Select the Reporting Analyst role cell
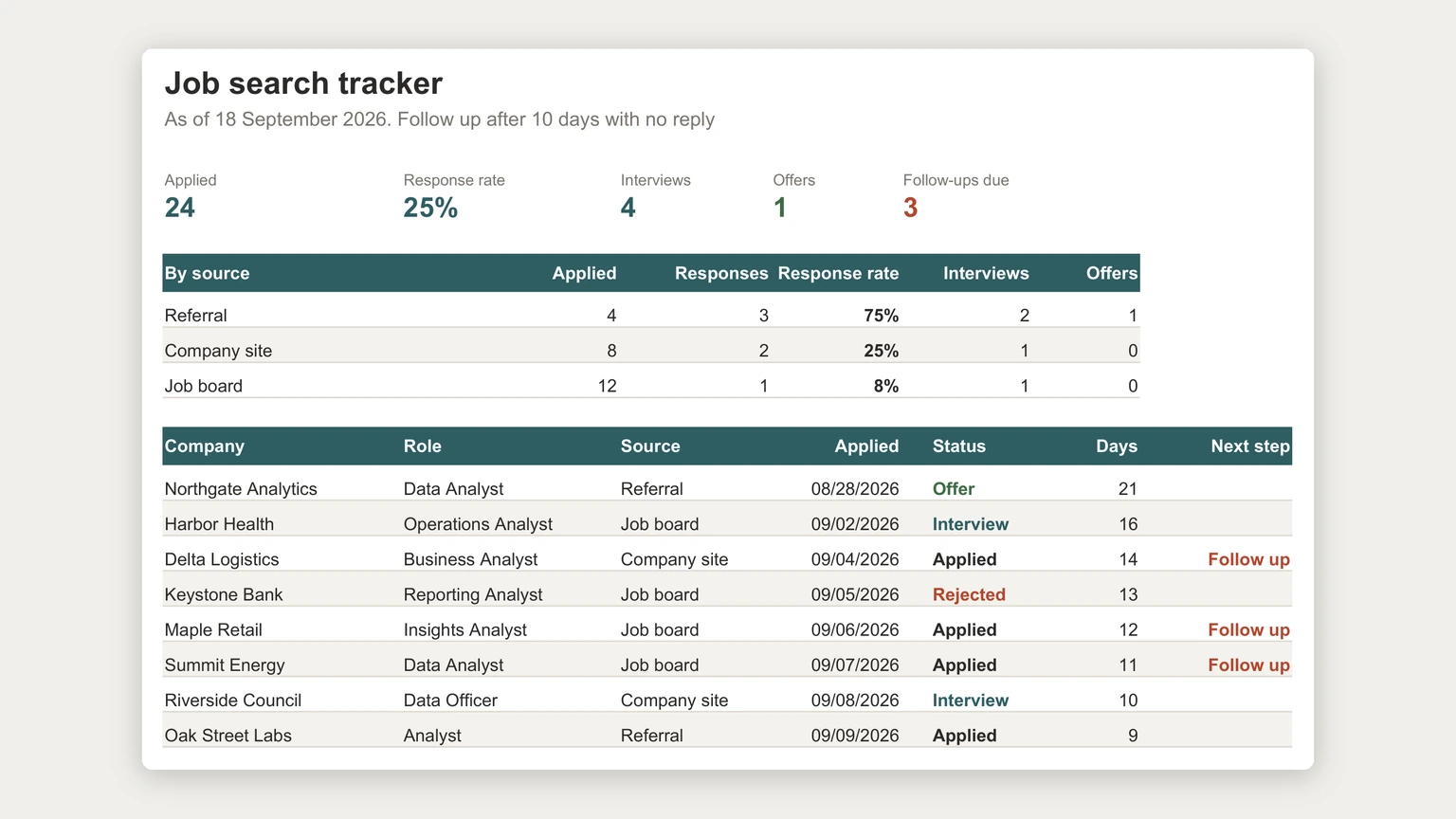Screen dimensions: 1456x819 pyautogui.click(x=473, y=594)
